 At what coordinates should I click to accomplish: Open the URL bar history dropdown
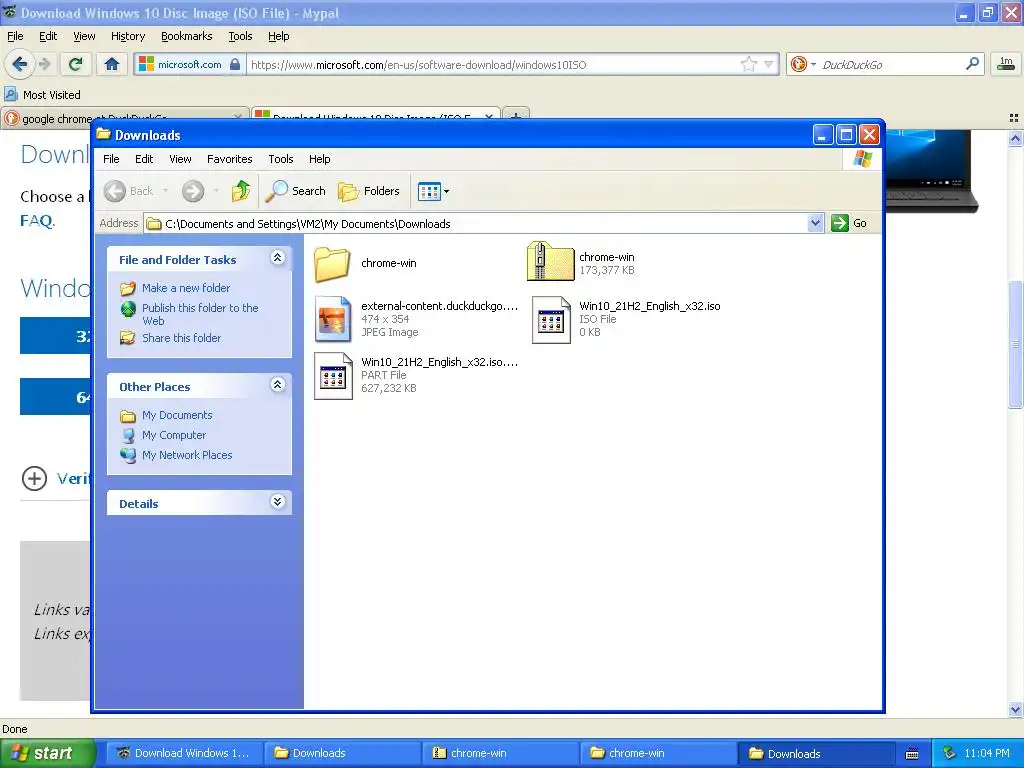click(769, 64)
